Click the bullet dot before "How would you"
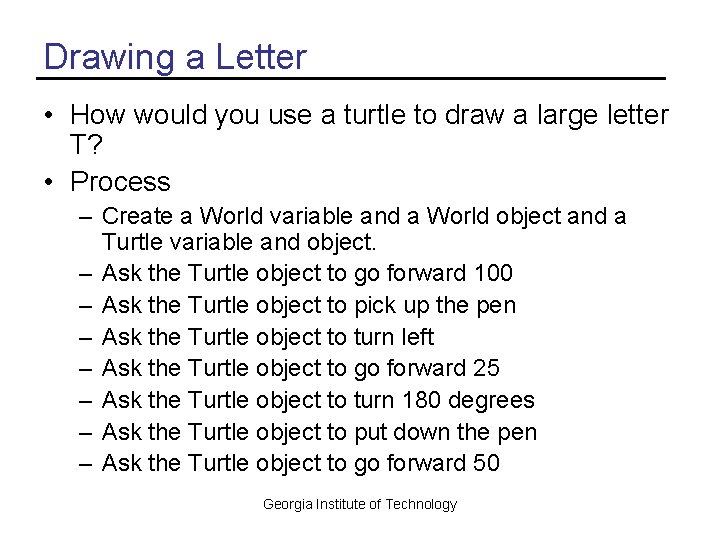Screen dimensions: 720x540 (50, 115)
